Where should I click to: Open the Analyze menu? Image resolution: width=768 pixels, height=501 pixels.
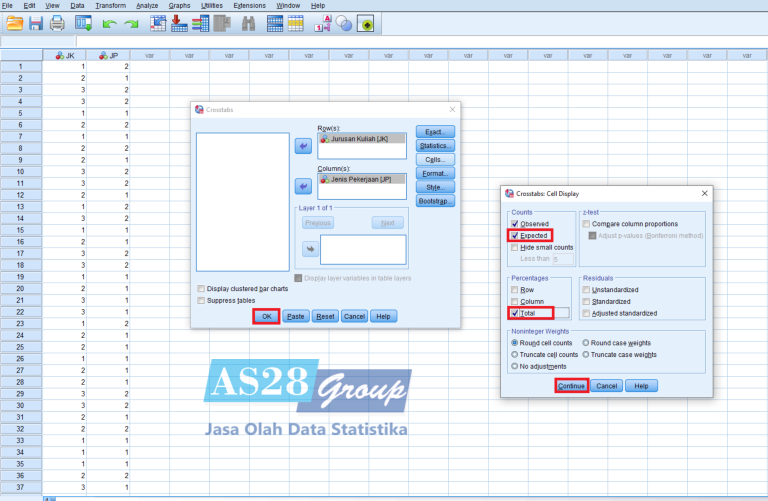point(147,5)
